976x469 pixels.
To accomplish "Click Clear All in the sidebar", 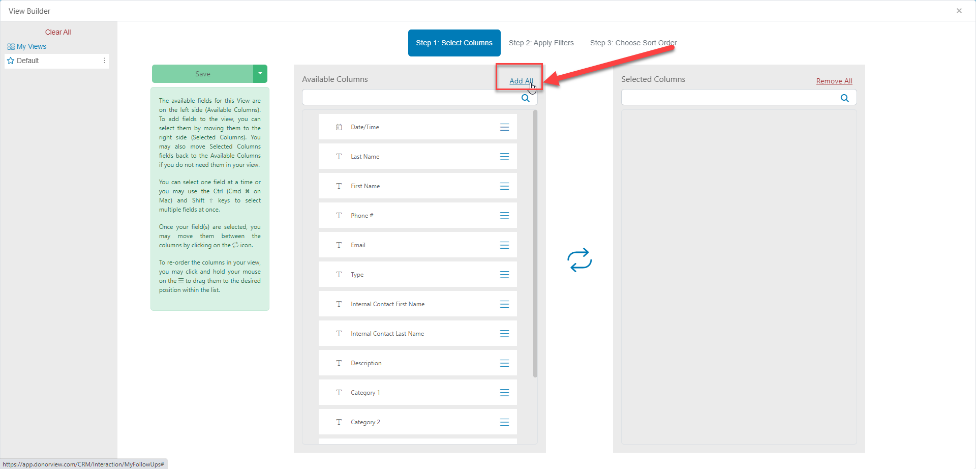I will pyautogui.click(x=58, y=32).
